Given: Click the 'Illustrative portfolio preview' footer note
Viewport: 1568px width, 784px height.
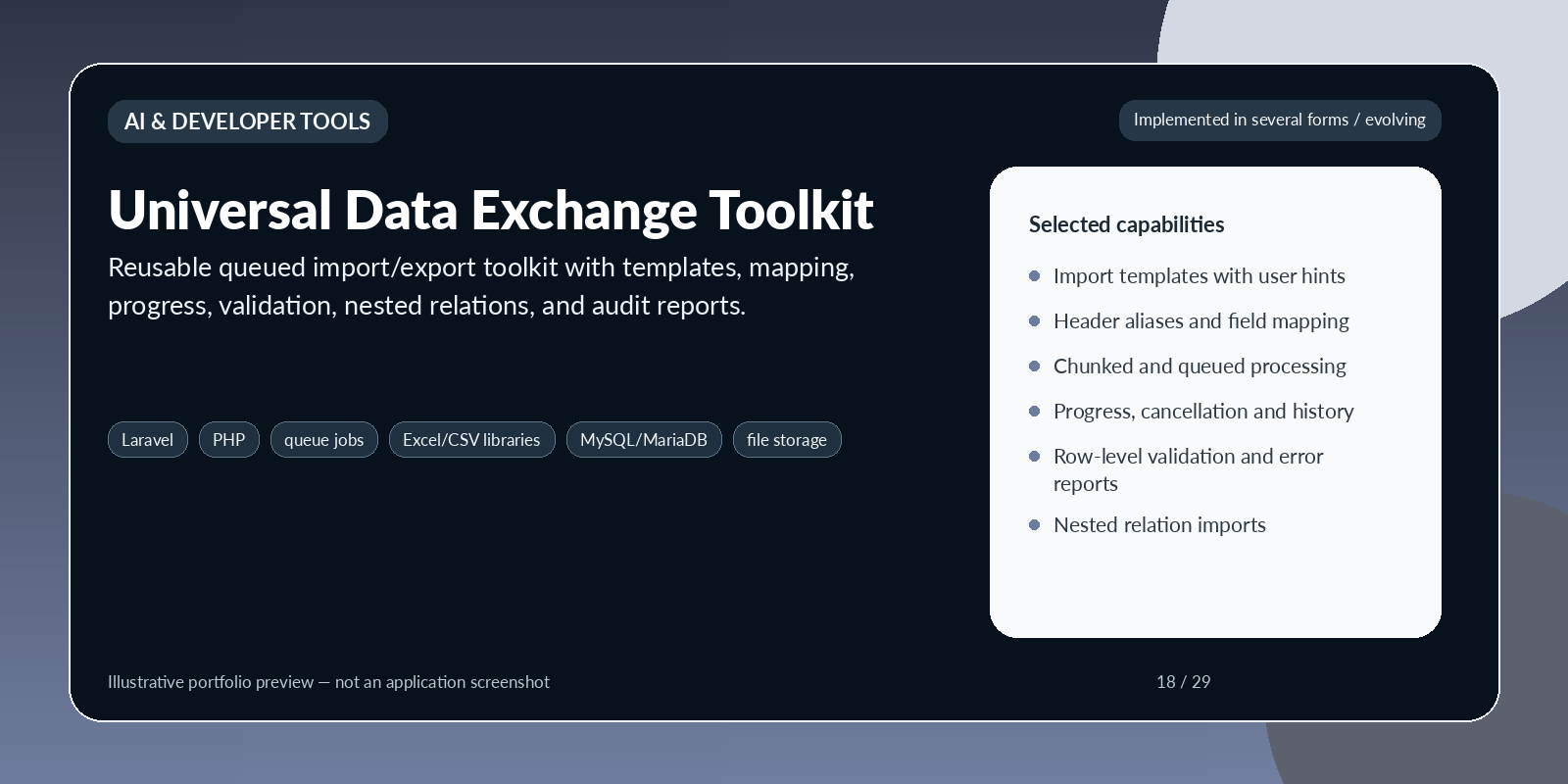Looking at the screenshot, I should click(328, 681).
